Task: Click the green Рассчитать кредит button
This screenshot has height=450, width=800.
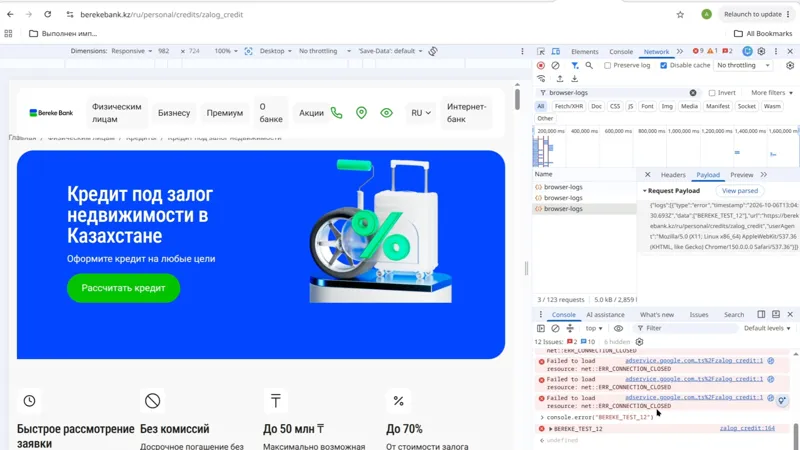Action: (x=123, y=288)
